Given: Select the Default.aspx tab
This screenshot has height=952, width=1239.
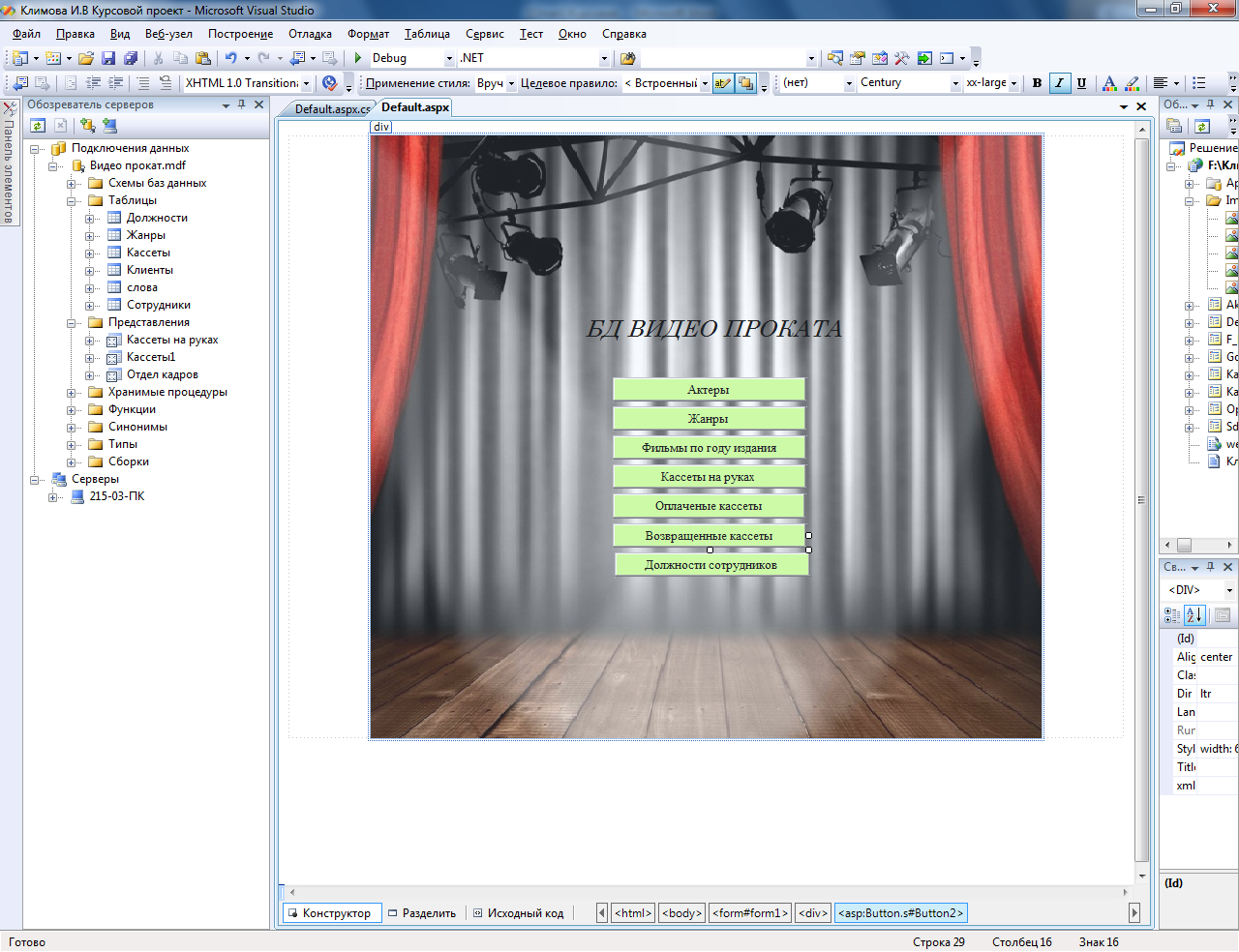Looking at the screenshot, I should (415, 107).
